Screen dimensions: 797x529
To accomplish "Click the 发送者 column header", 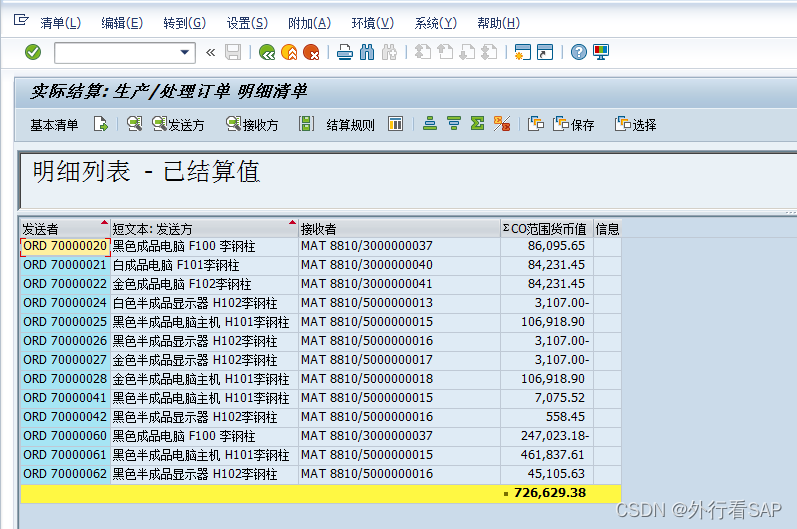I will click(65, 229).
